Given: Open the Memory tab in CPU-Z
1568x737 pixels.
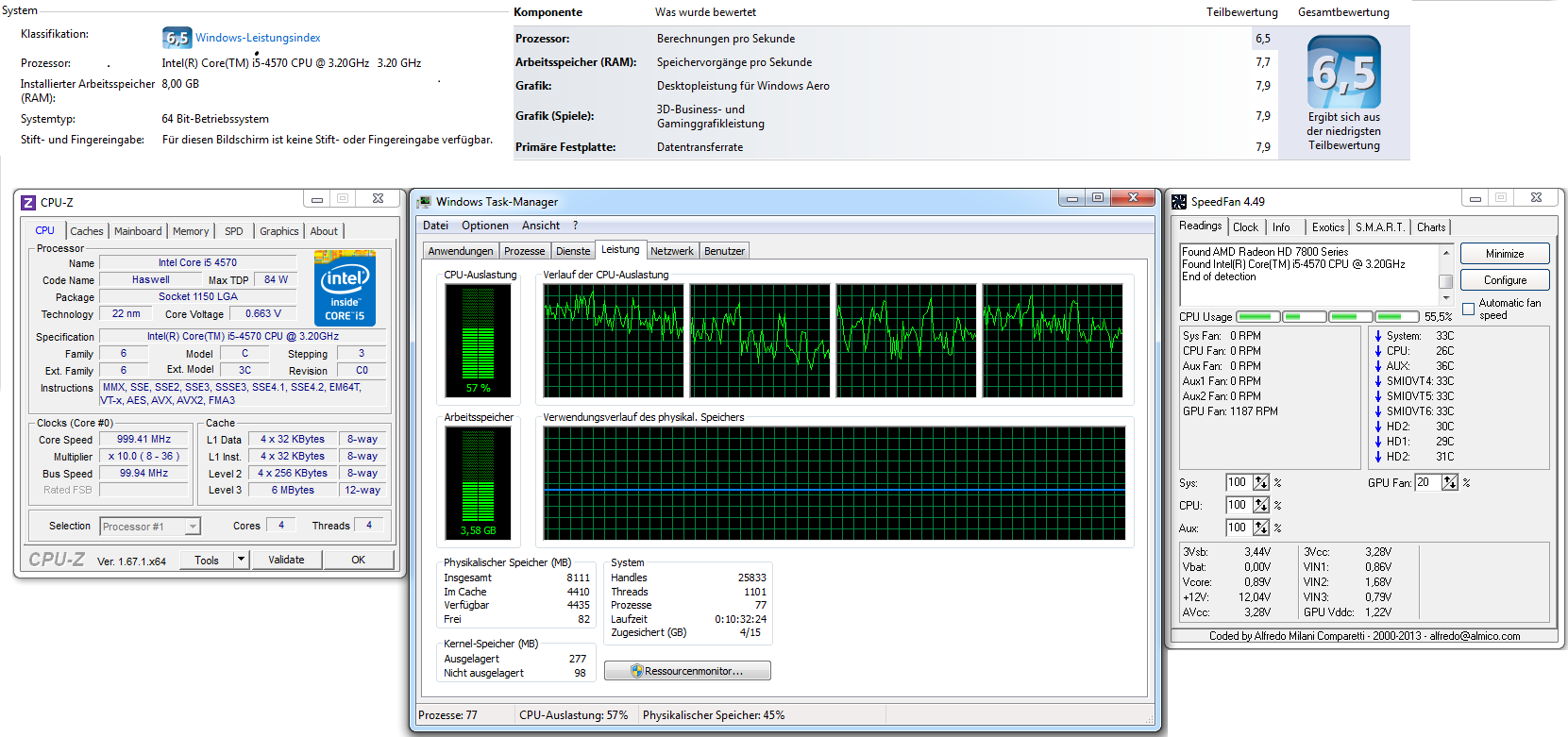Looking at the screenshot, I should 191,231.
